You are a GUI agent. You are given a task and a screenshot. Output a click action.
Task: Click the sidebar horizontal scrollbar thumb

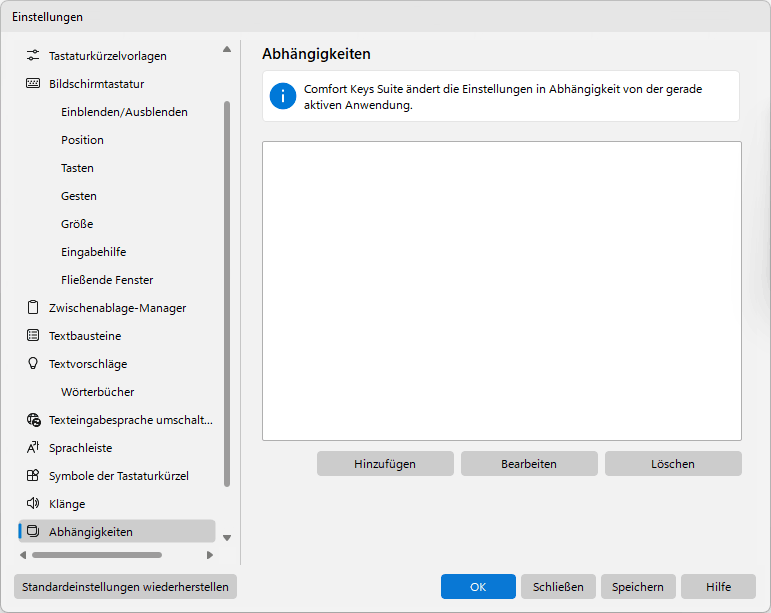coord(97,555)
